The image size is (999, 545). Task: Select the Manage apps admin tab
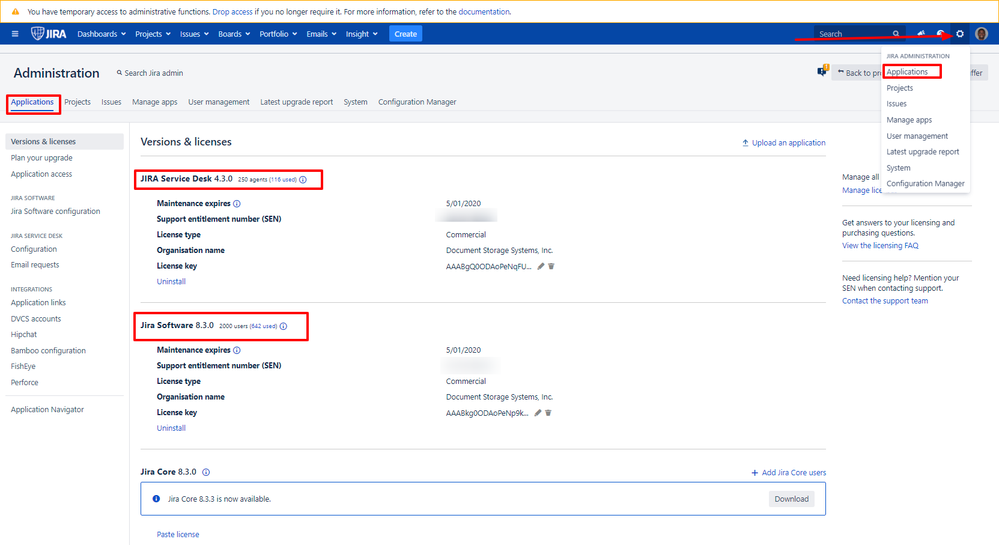tap(154, 102)
